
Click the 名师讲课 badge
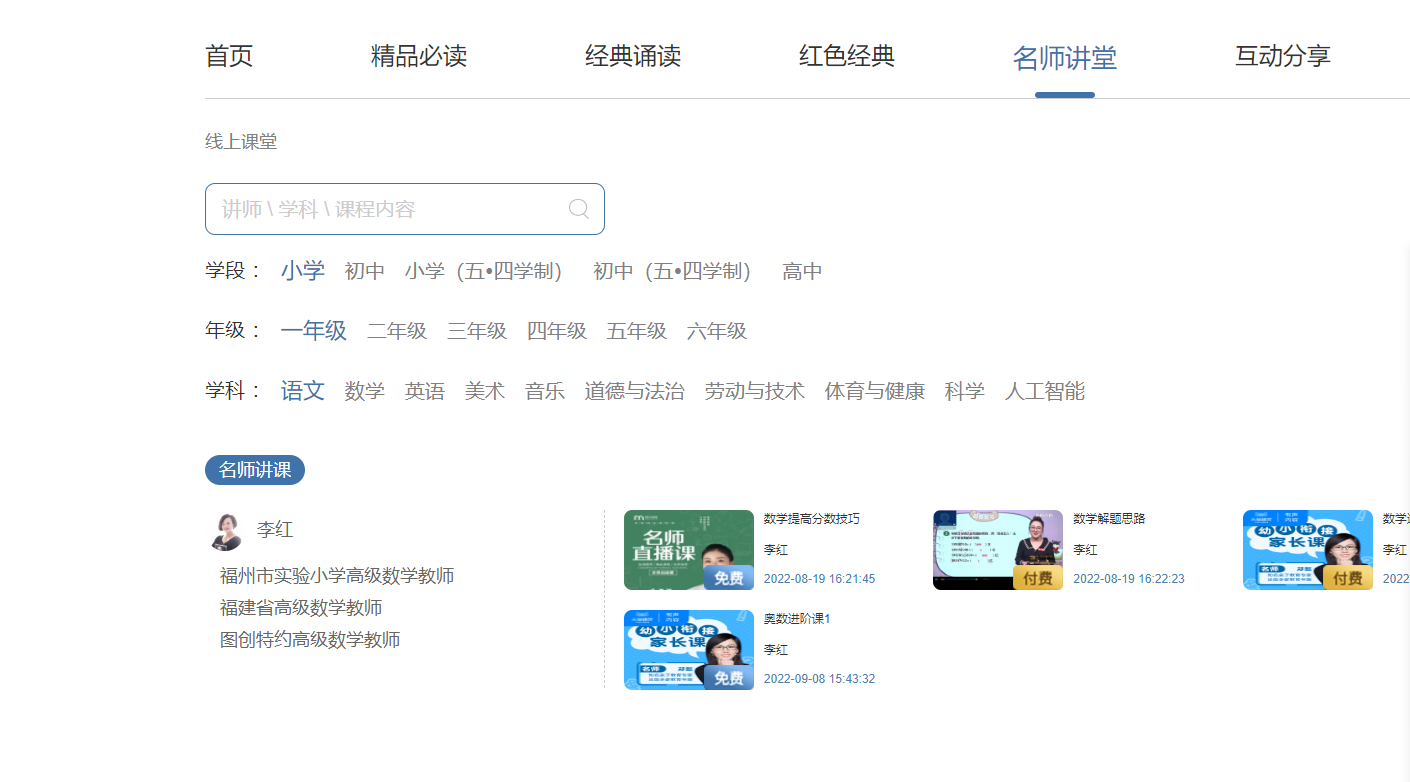(x=255, y=470)
